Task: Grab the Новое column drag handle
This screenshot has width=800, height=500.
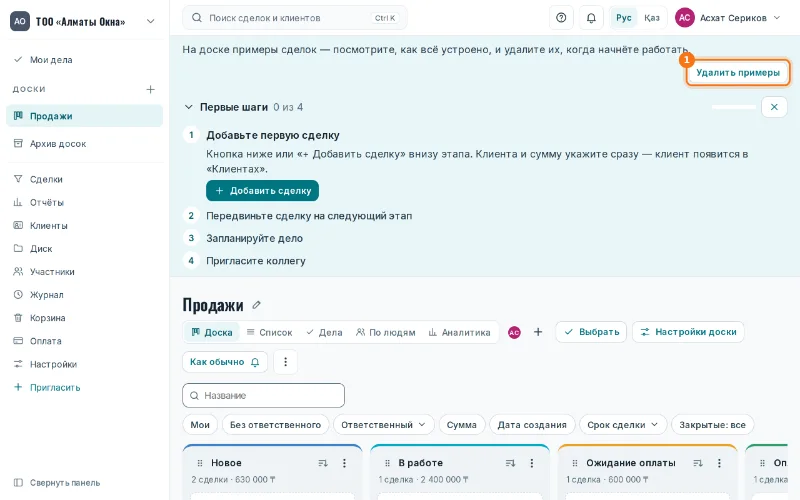Action: (199, 463)
